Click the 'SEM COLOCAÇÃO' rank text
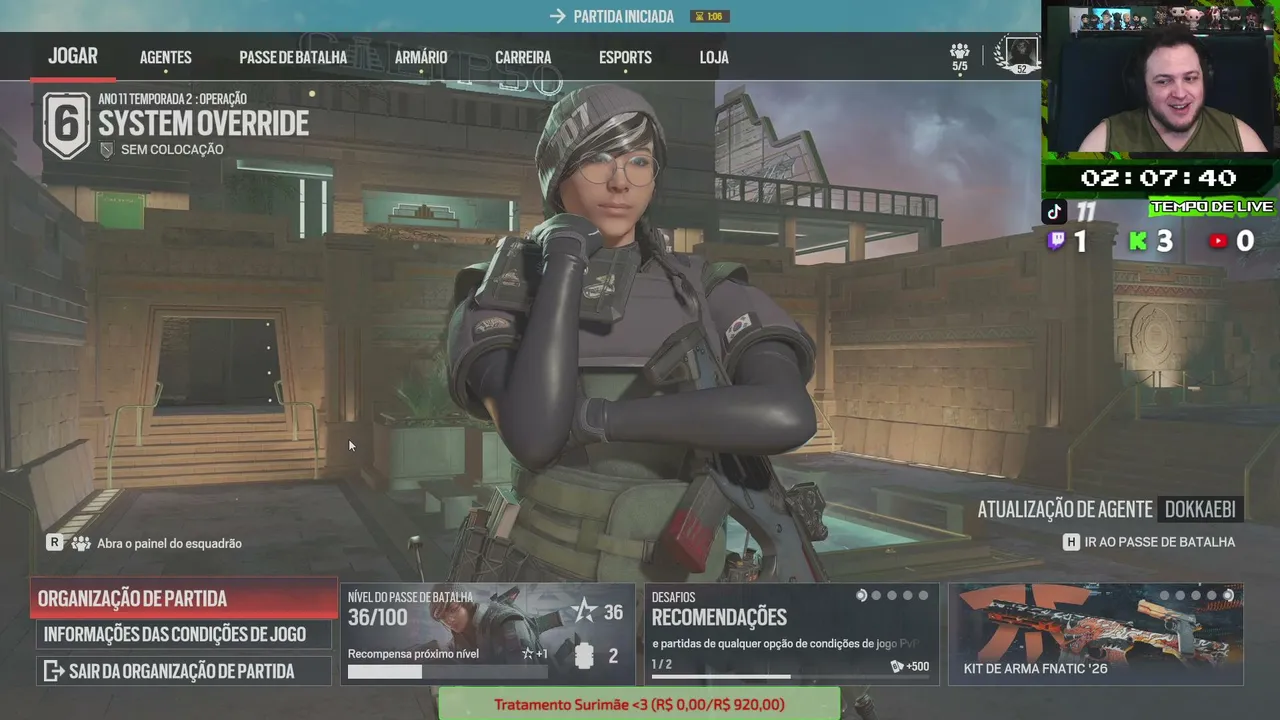Viewport: 1280px width, 720px height. (x=172, y=150)
